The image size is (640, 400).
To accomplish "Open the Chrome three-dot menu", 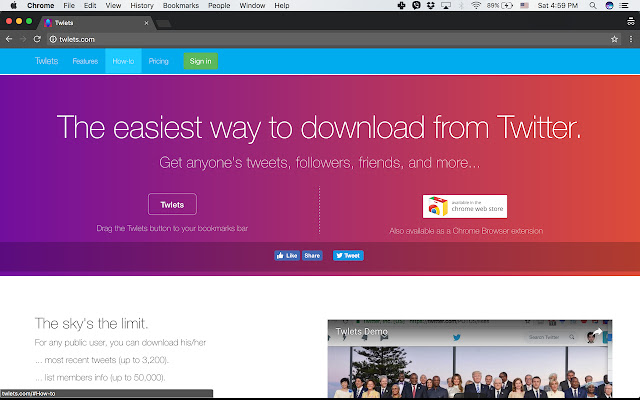I will [631, 39].
